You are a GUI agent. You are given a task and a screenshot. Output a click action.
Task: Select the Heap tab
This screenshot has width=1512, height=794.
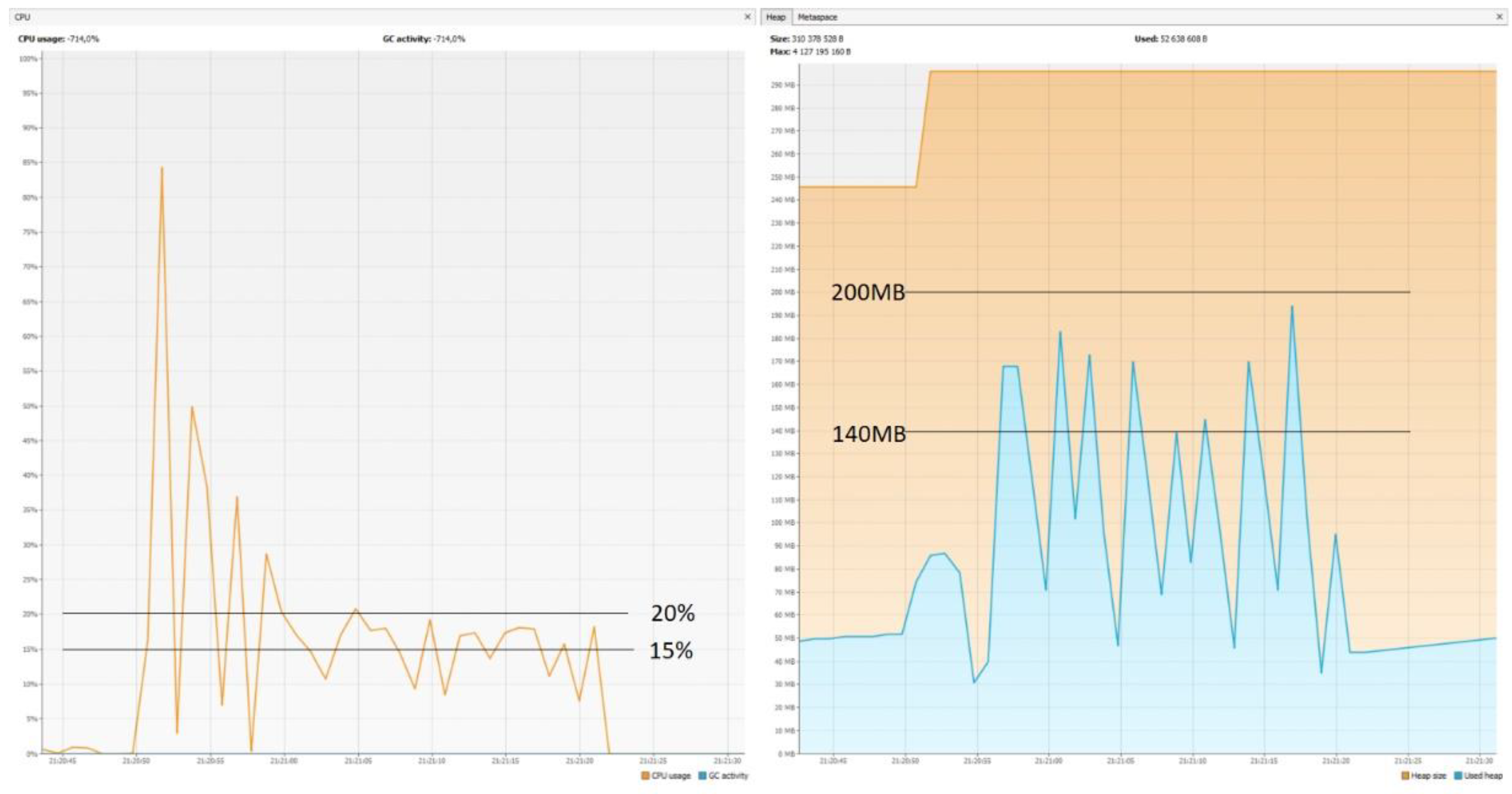click(x=775, y=17)
